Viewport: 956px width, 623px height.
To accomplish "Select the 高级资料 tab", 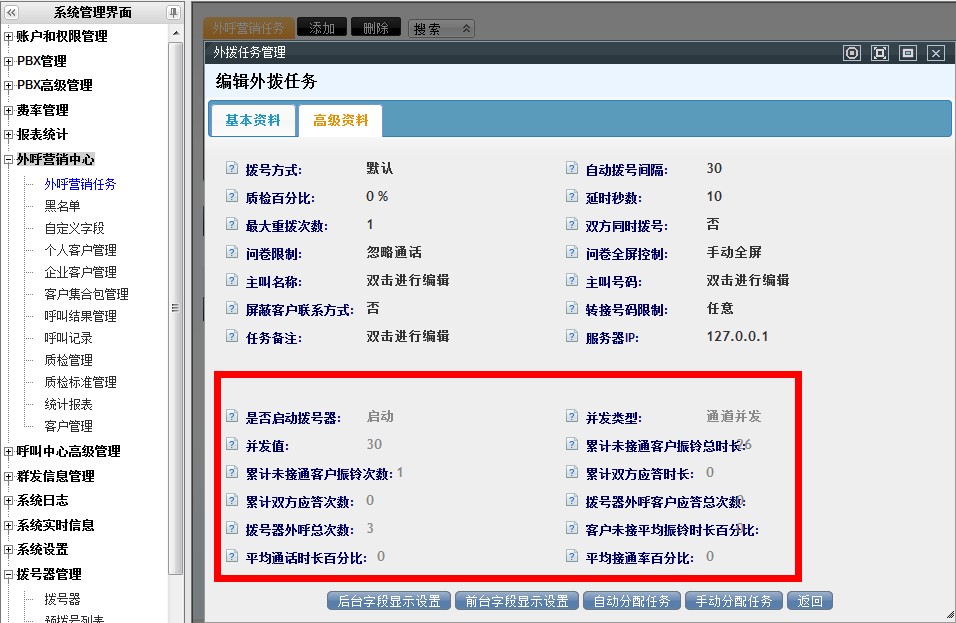I will coord(340,120).
